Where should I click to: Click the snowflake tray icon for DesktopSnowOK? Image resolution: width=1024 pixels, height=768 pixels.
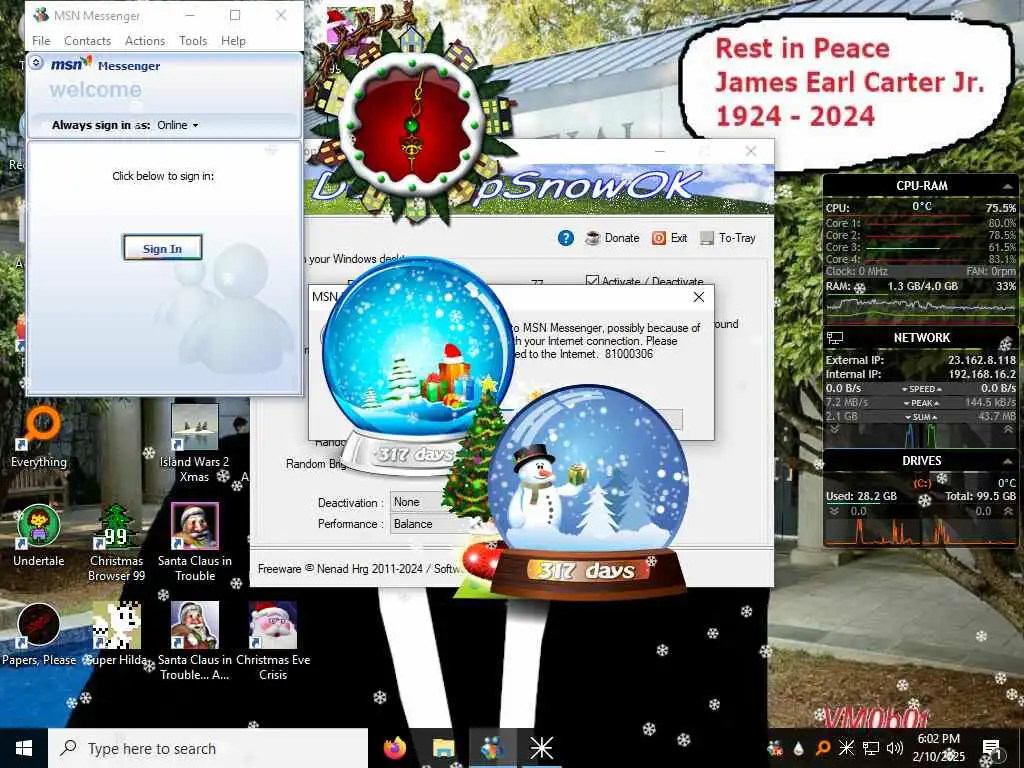tap(846, 748)
